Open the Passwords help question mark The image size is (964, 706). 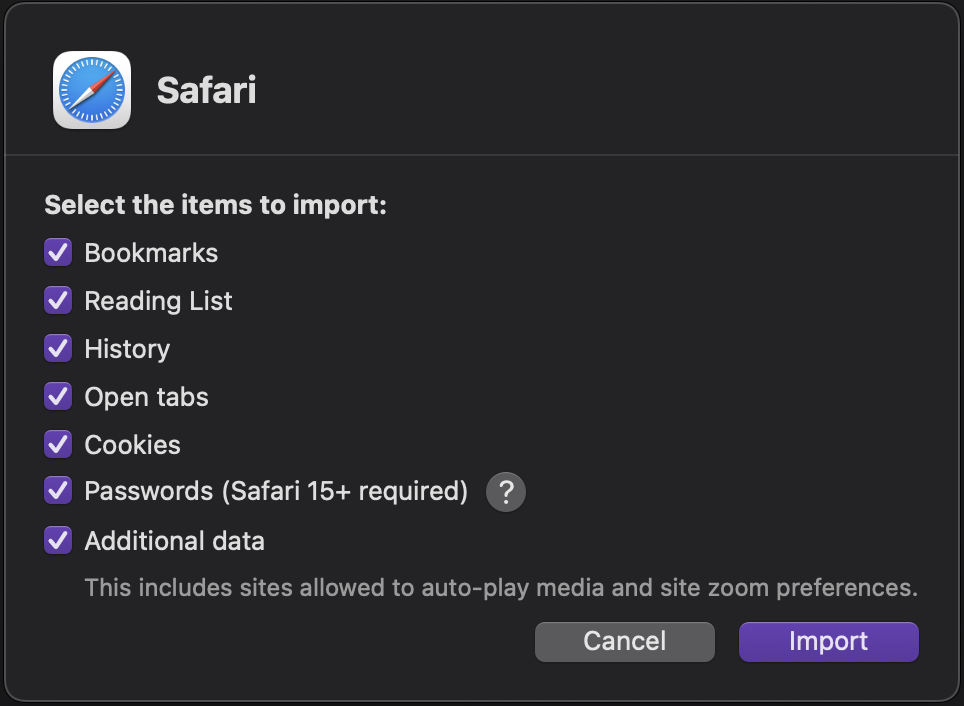[505, 492]
